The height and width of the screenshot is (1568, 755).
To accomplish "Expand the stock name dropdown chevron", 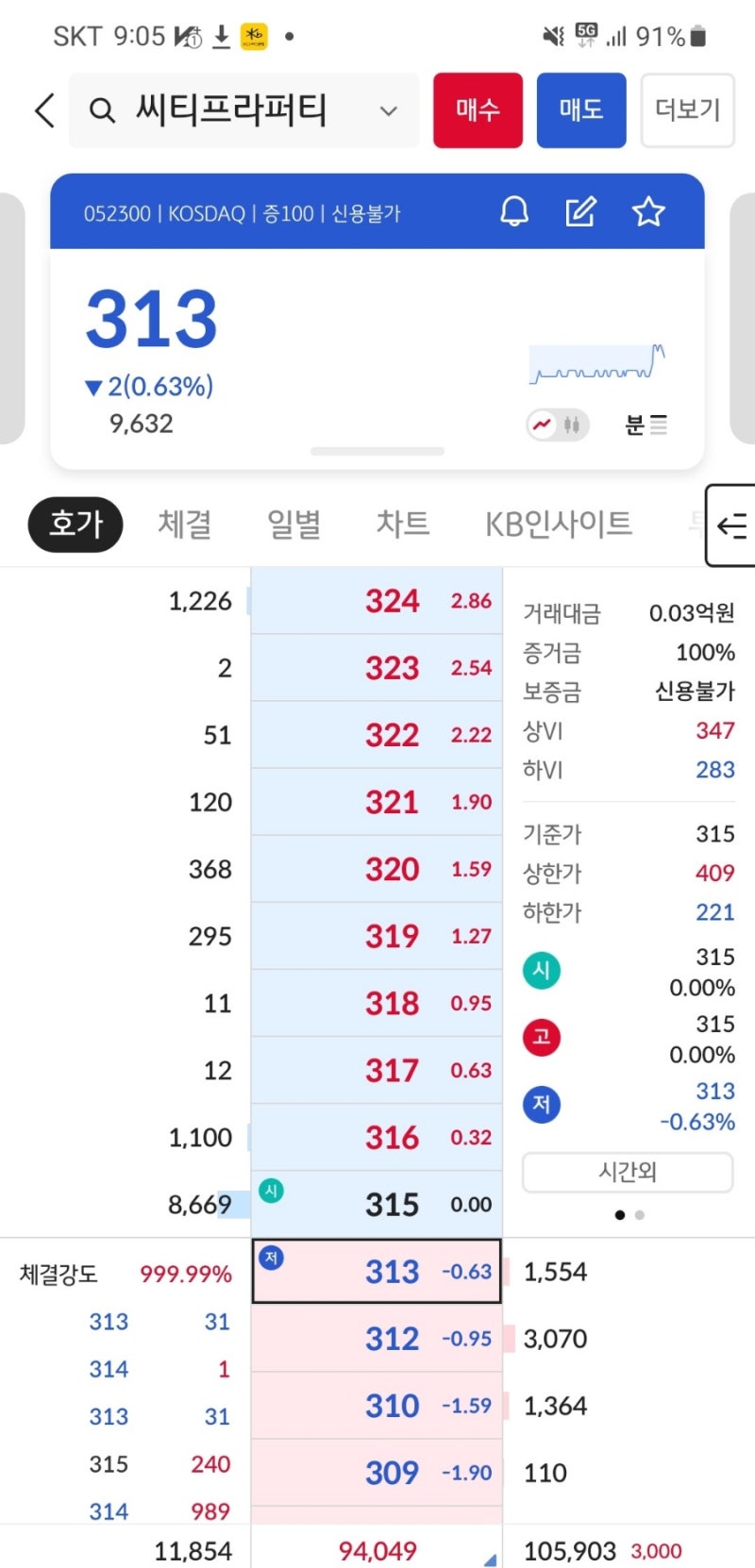I will pyautogui.click(x=388, y=110).
